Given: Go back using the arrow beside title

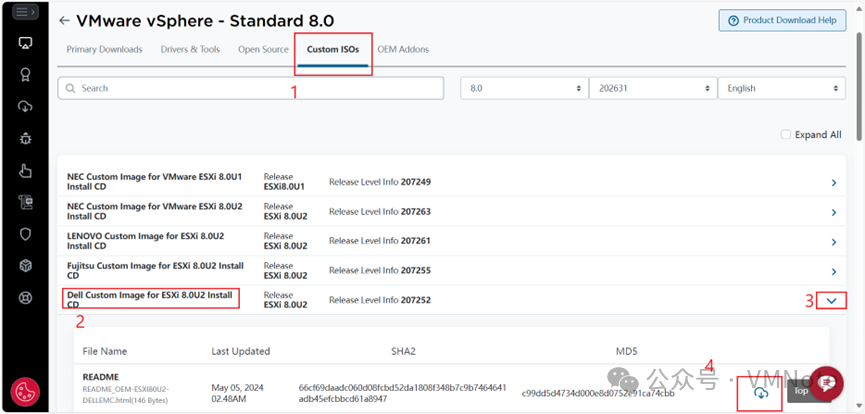Looking at the screenshot, I should pyautogui.click(x=65, y=21).
